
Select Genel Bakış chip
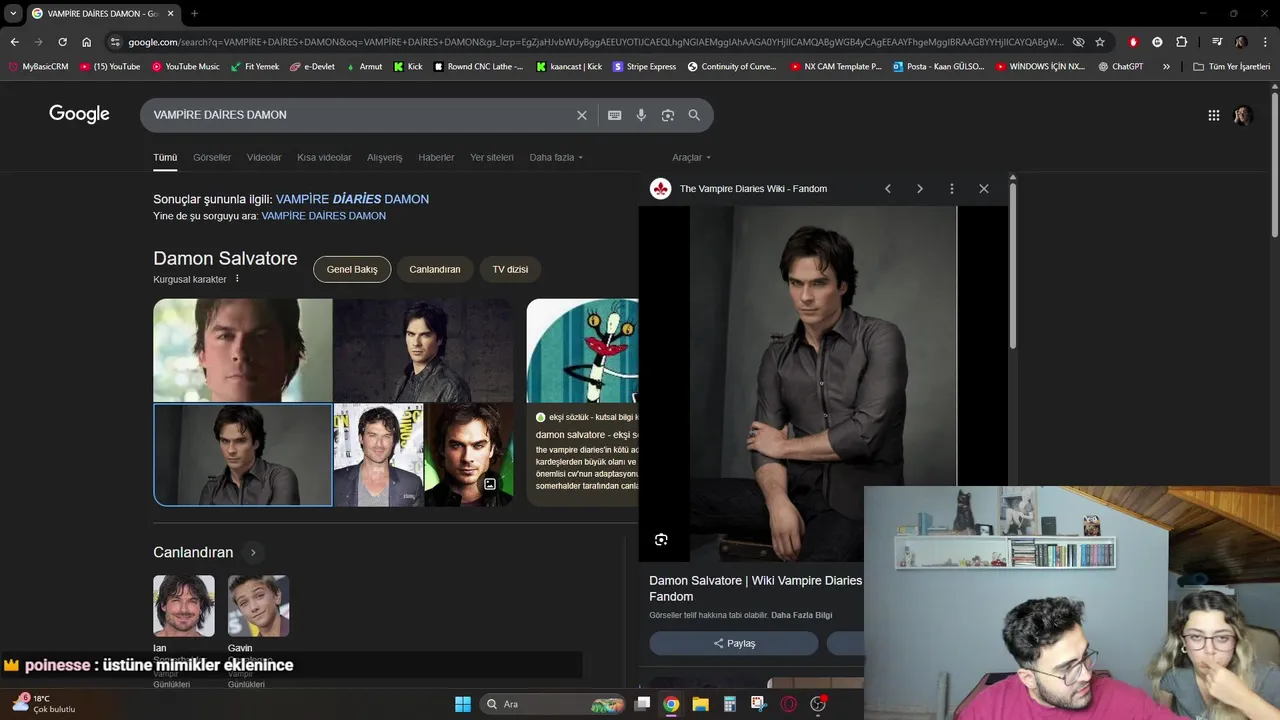352,269
